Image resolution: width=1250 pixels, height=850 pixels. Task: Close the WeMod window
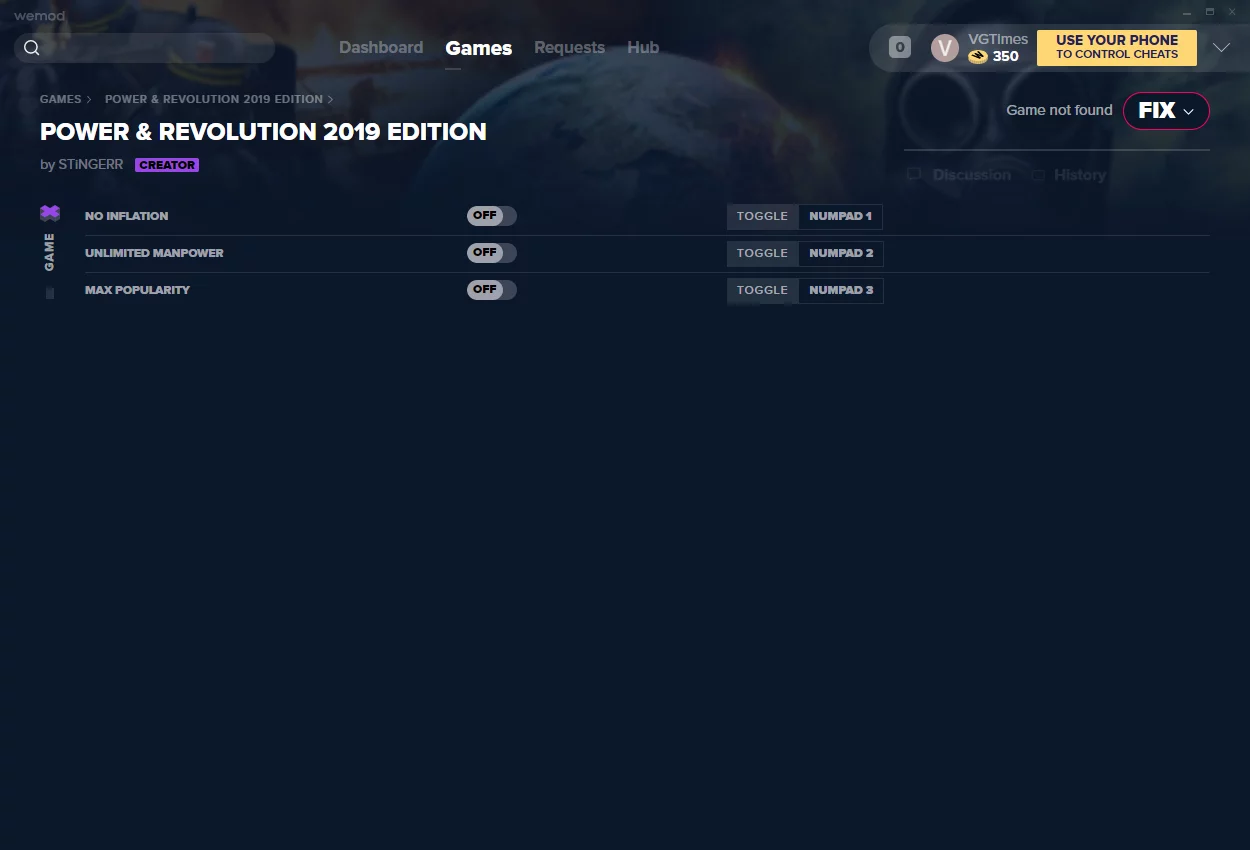(x=1234, y=12)
